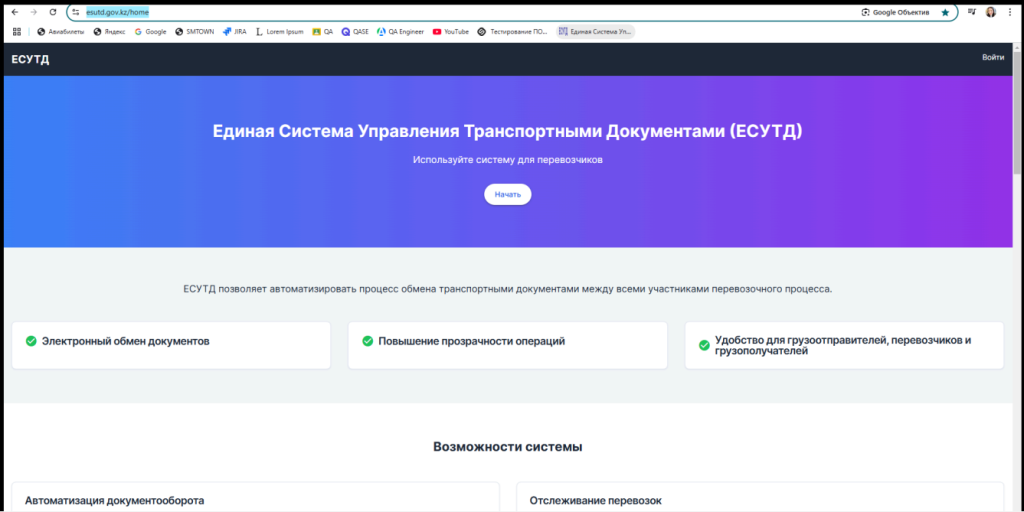Image resolution: width=1024 pixels, height=512 pixels.
Task: Open the SMTOWN bookmark
Action: click(x=195, y=31)
